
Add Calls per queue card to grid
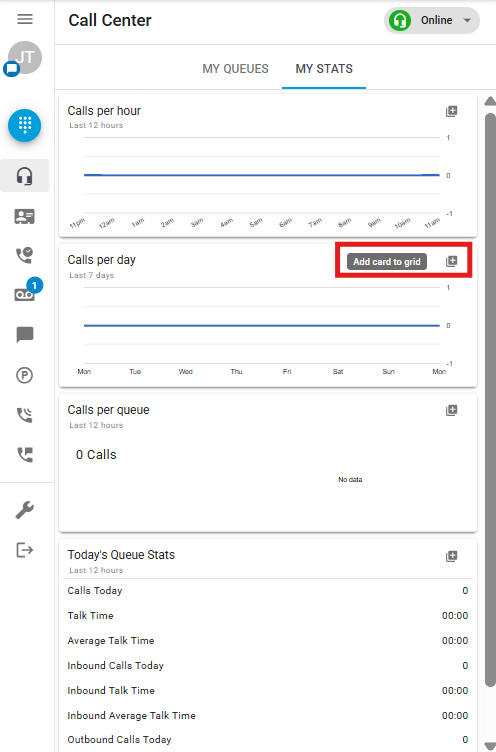[451, 410]
